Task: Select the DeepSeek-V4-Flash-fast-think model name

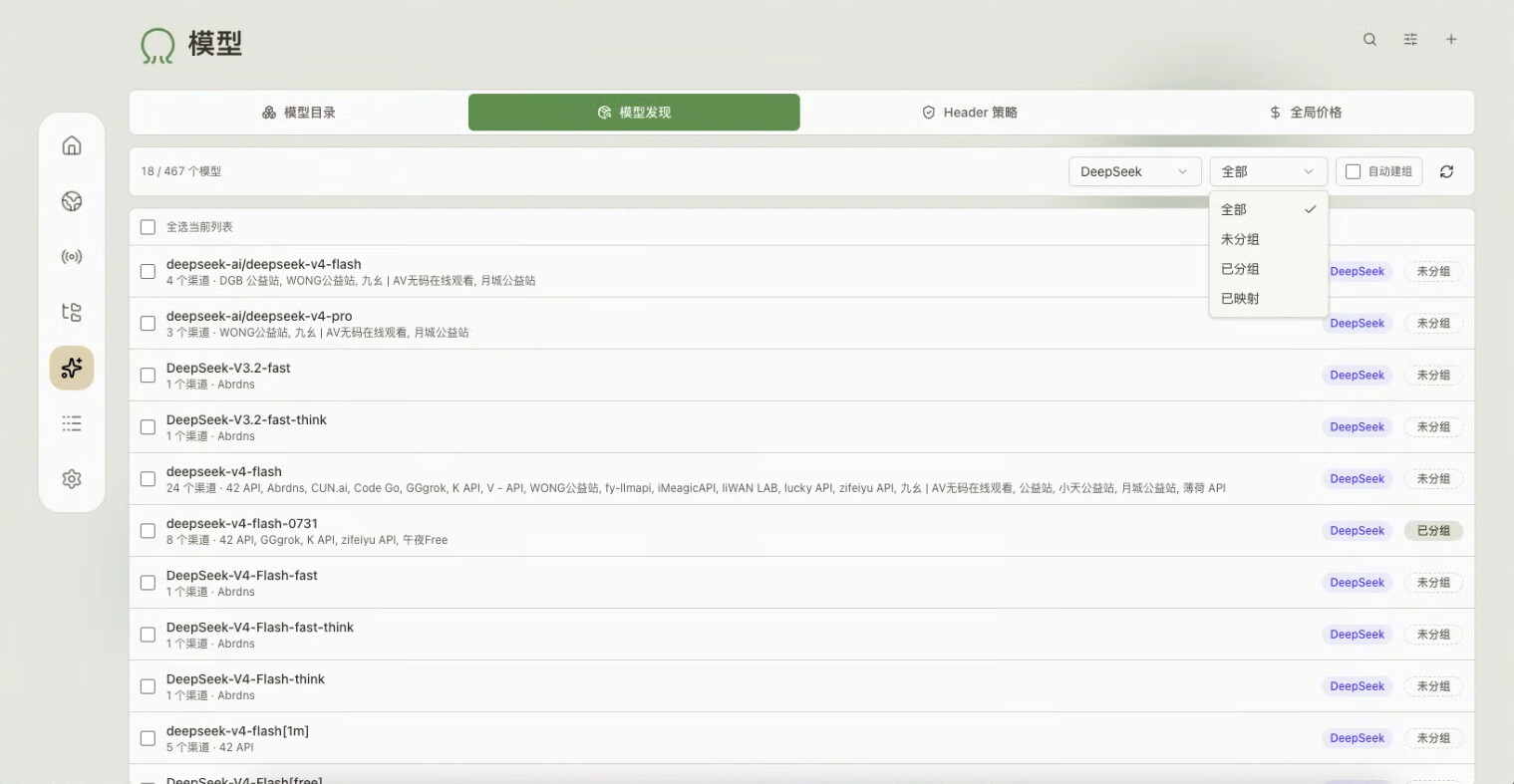Action: pos(260,627)
